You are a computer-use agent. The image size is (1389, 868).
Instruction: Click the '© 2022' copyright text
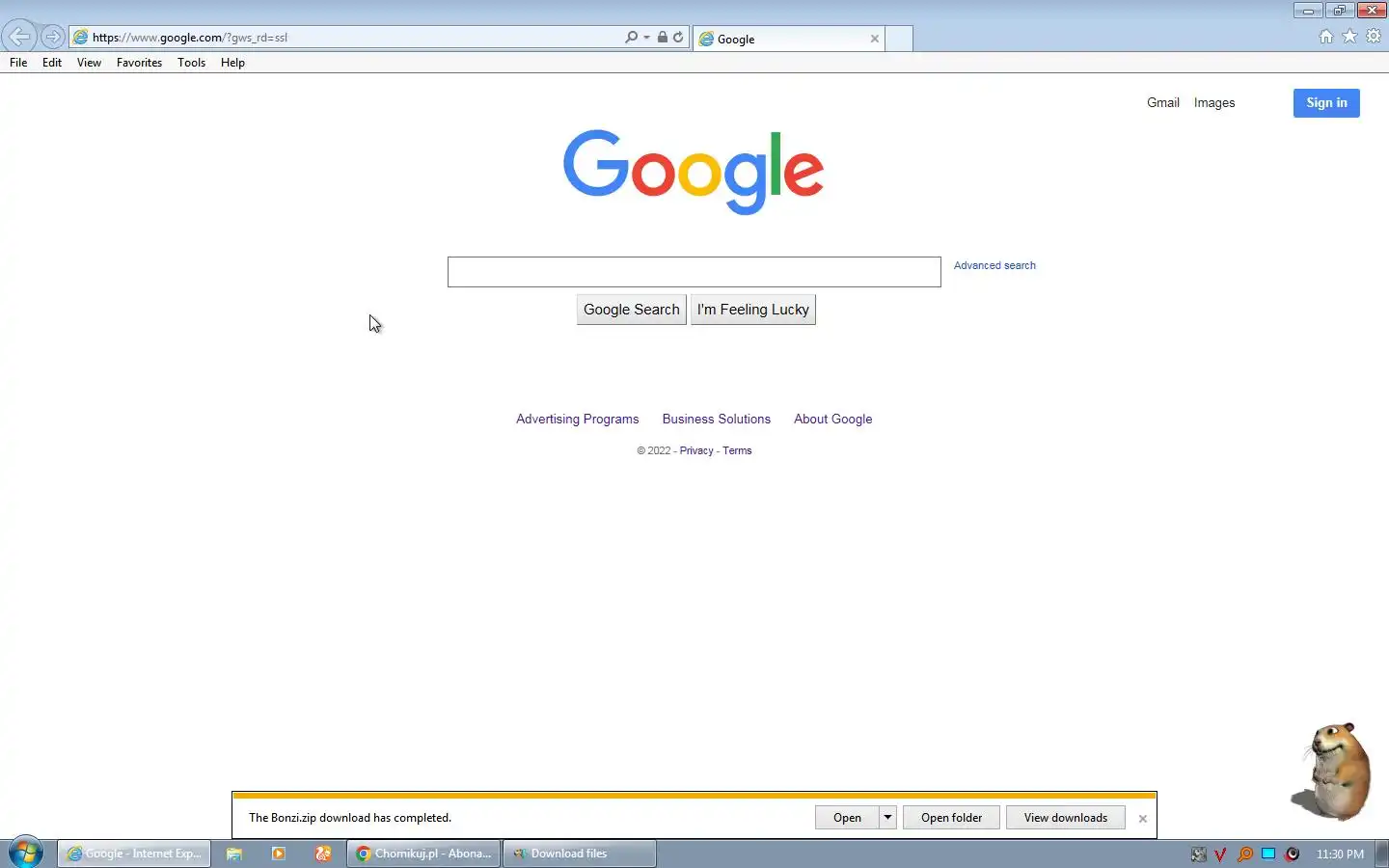654,450
